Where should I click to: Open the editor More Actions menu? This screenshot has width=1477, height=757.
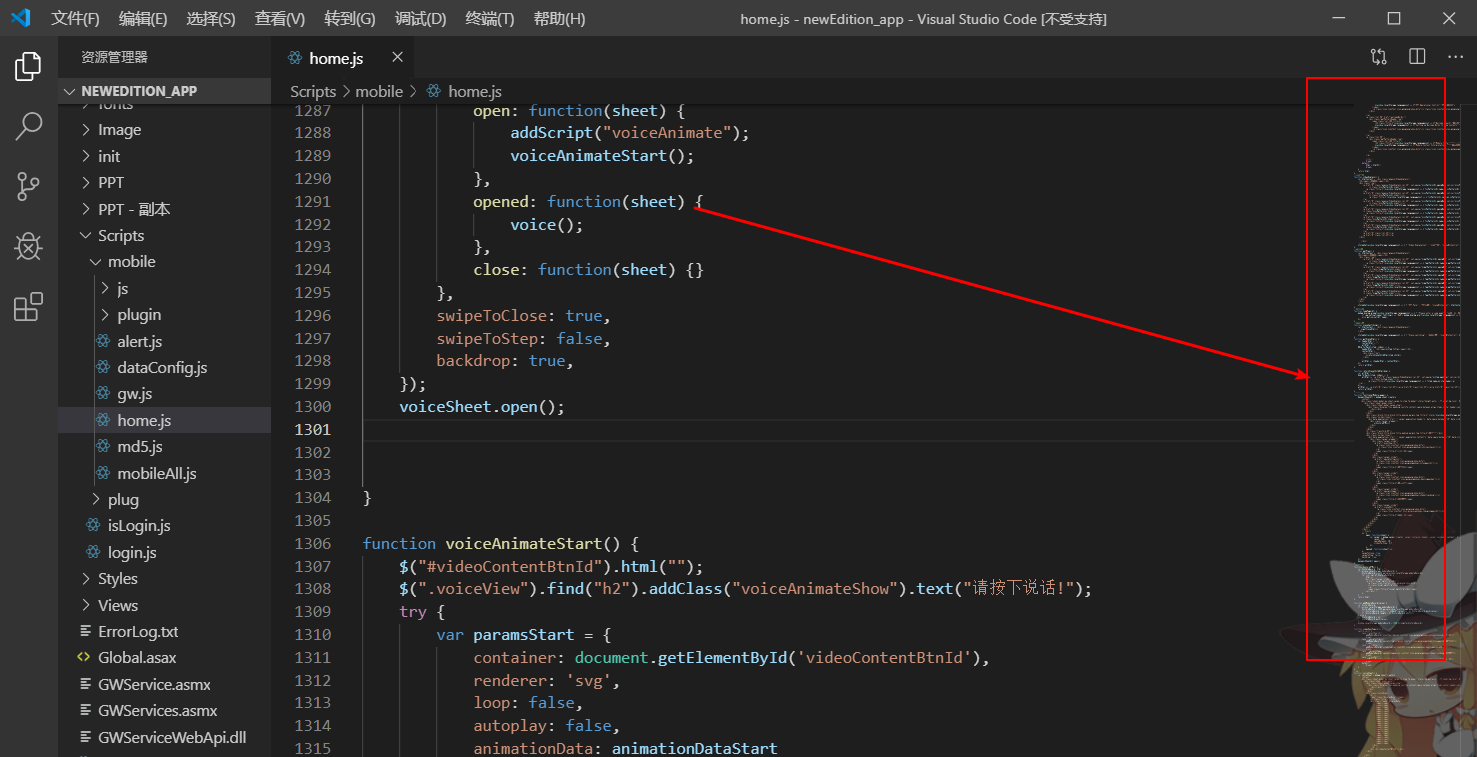[1455, 57]
